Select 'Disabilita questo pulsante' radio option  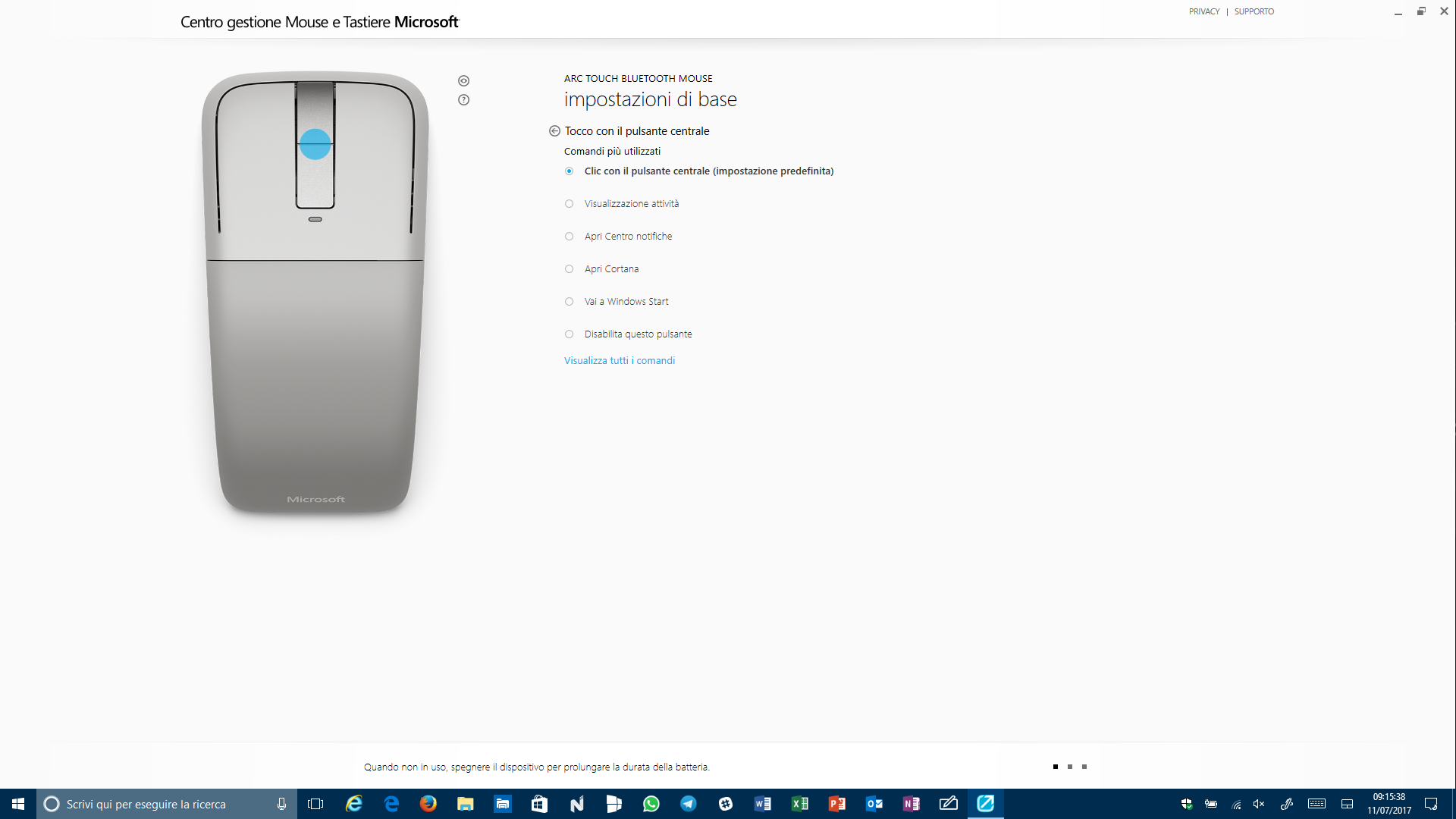(x=569, y=334)
